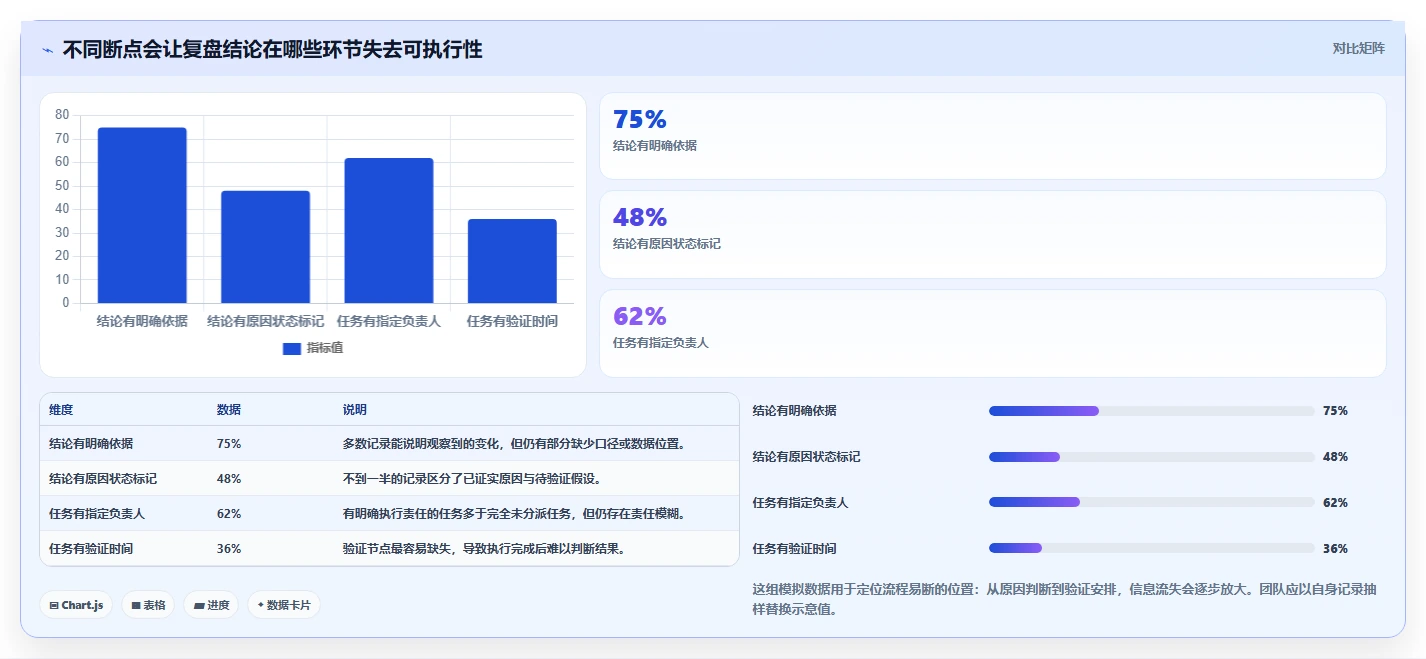
Task: Click the 结论有原因状态标记 progress bar
Action: click(x=1151, y=457)
